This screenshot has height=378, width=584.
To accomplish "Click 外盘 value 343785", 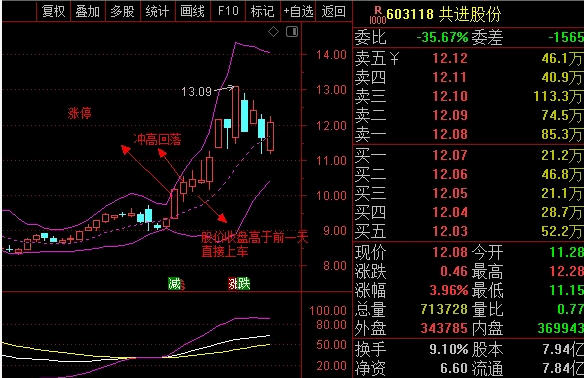I will click(x=444, y=328).
